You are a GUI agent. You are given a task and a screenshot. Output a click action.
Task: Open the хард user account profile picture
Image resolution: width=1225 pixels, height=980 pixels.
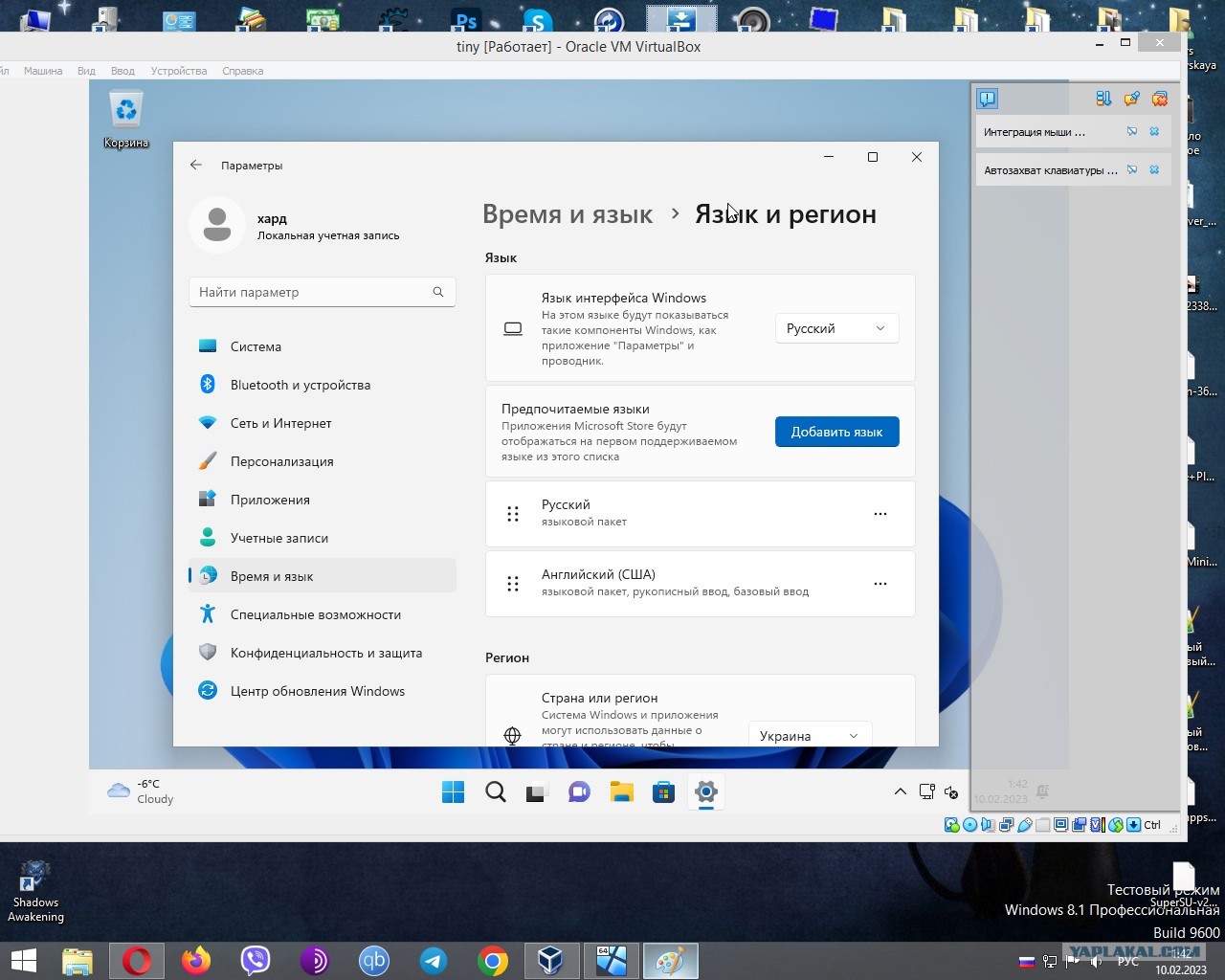pos(217,225)
